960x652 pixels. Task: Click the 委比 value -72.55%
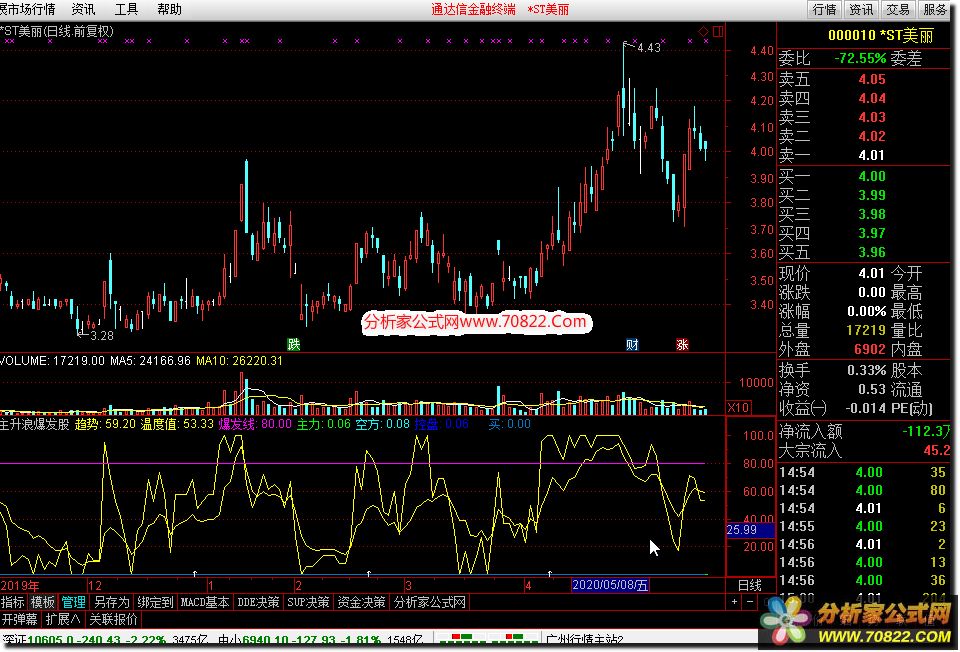pyautogui.click(x=860, y=58)
